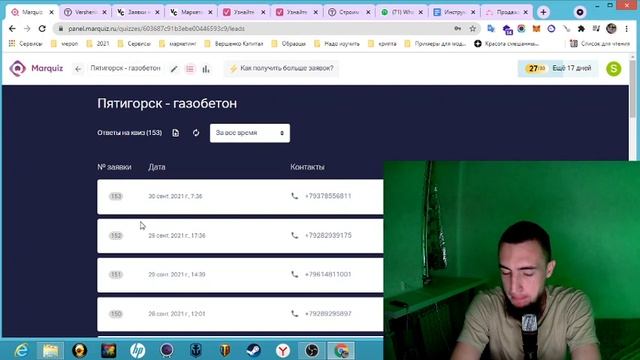
Task: Open the Extensions puzzle piece menu
Action: (581, 29)
